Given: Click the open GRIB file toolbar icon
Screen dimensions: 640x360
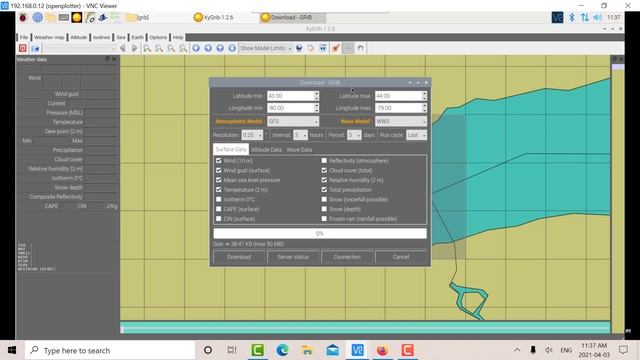Looking at the screenshot, I should [35, 48].
